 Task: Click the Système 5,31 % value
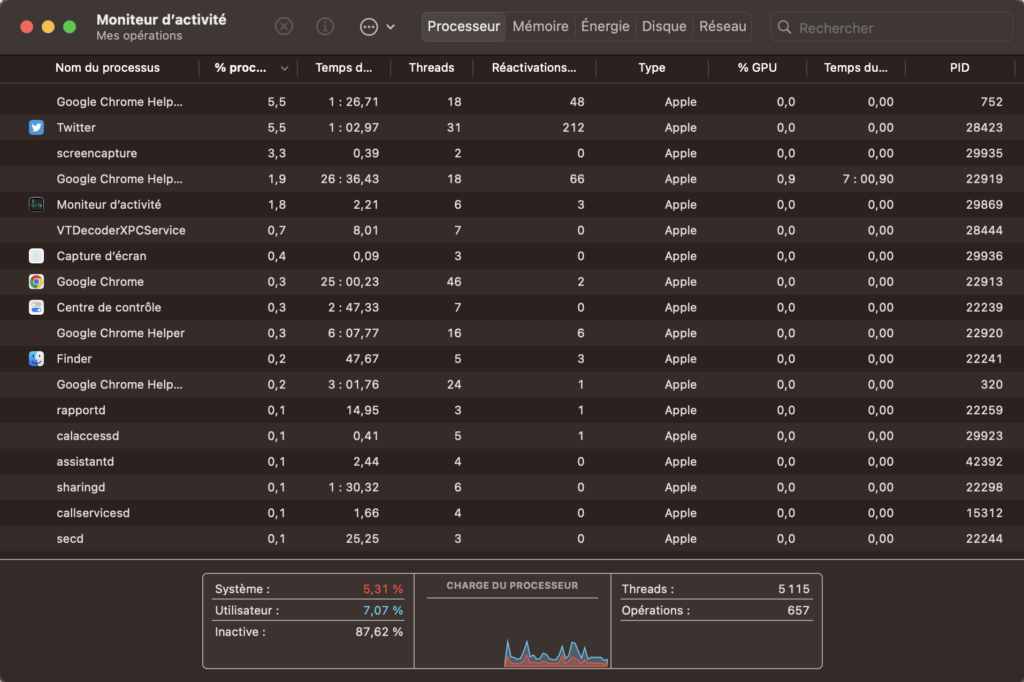pyautogui.click(x=383, y=589)
